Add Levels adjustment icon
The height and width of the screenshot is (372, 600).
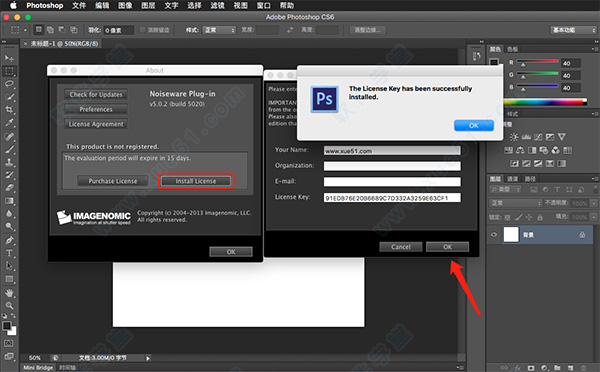[x=526, y=137]
